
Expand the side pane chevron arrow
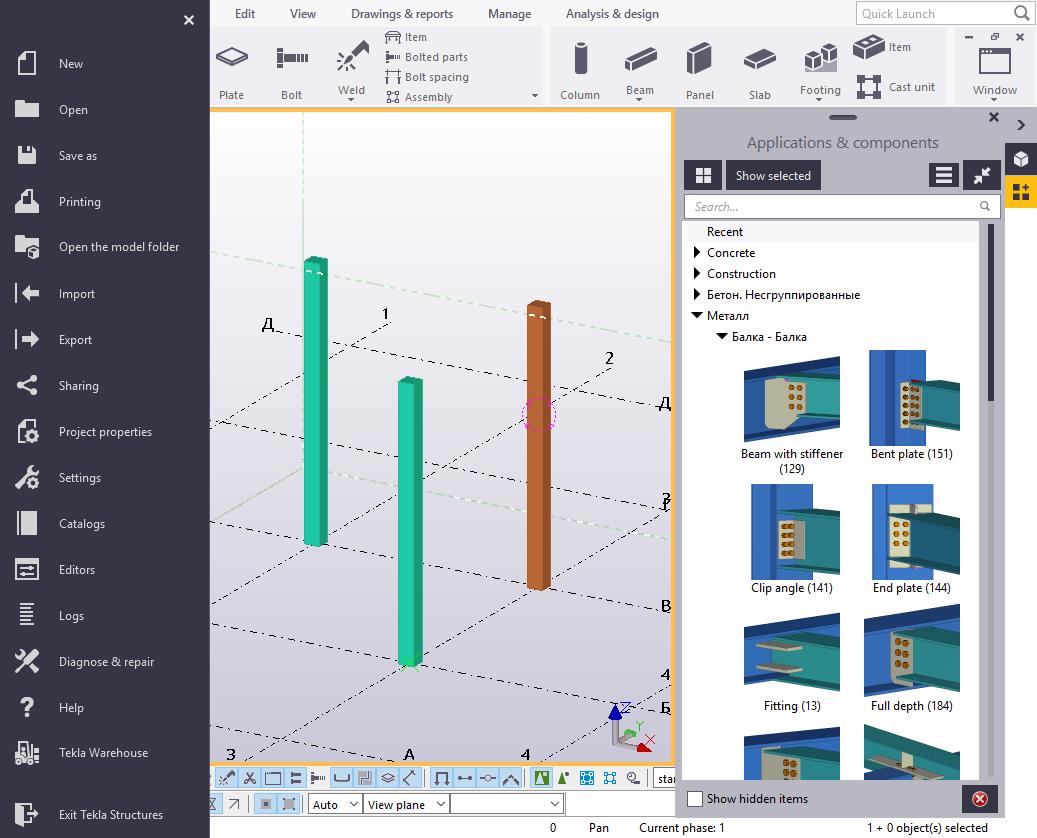(x=1021, y=124)
